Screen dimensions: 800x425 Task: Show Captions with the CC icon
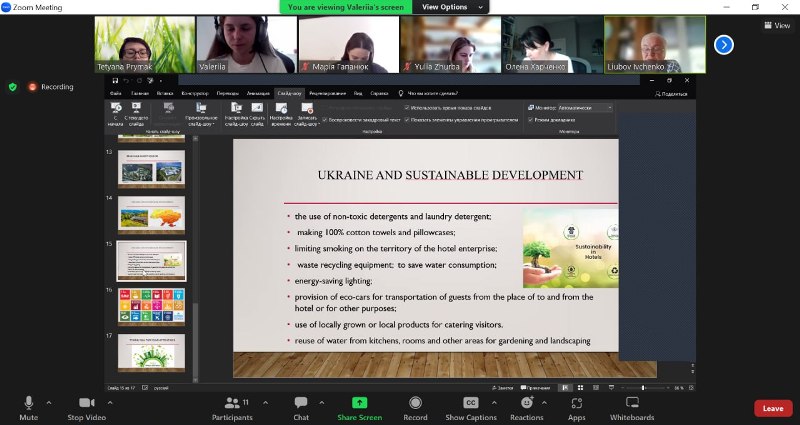click(471, 403)
